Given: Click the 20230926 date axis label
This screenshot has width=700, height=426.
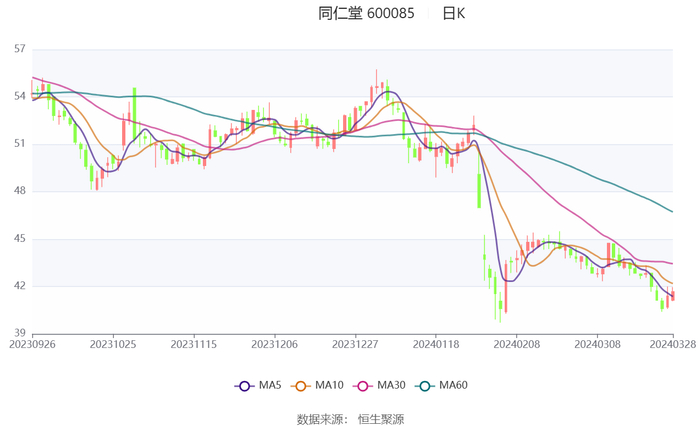Looking at the screenshot, I should pos(33,343).
